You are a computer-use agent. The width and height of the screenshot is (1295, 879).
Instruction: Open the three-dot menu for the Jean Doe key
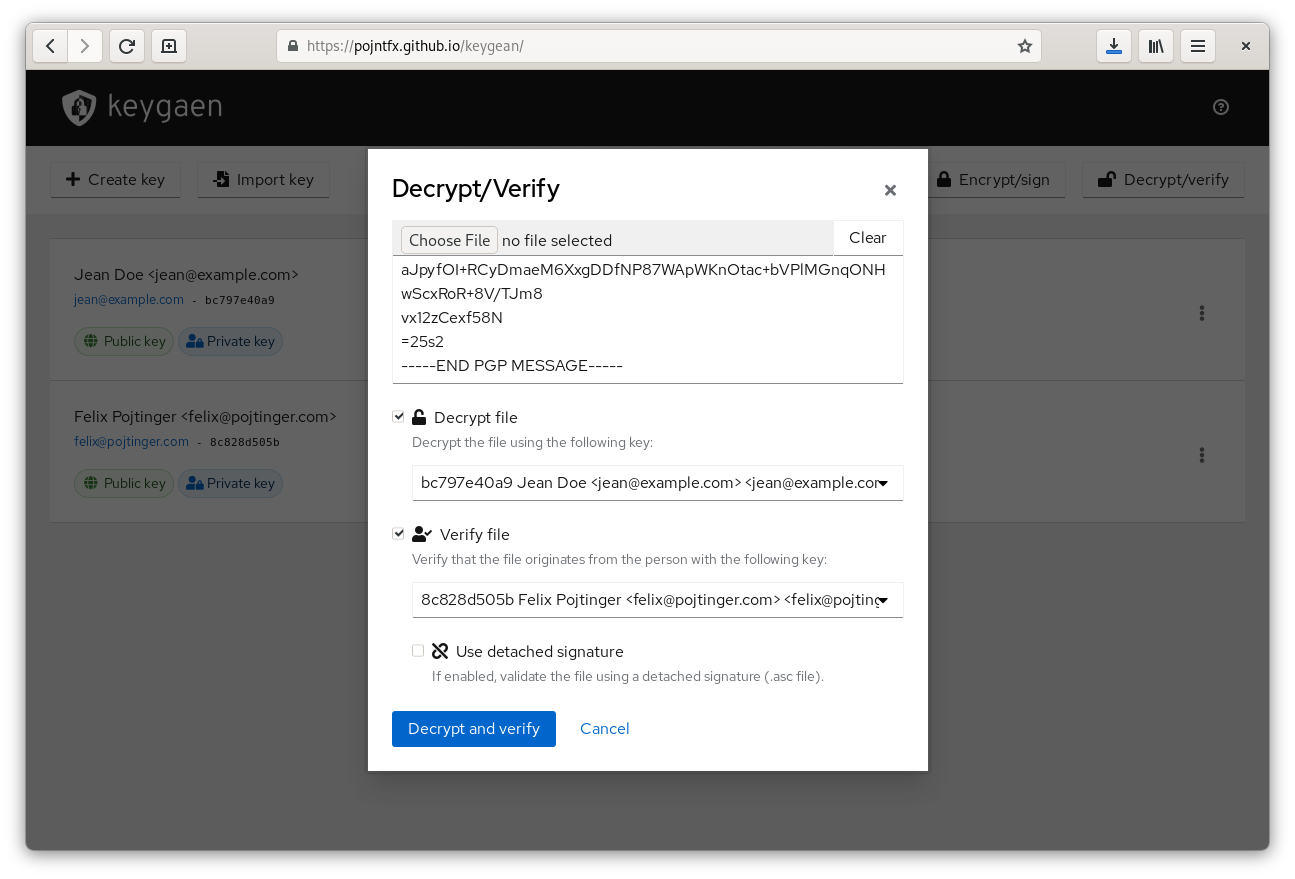coord(1202,313)
